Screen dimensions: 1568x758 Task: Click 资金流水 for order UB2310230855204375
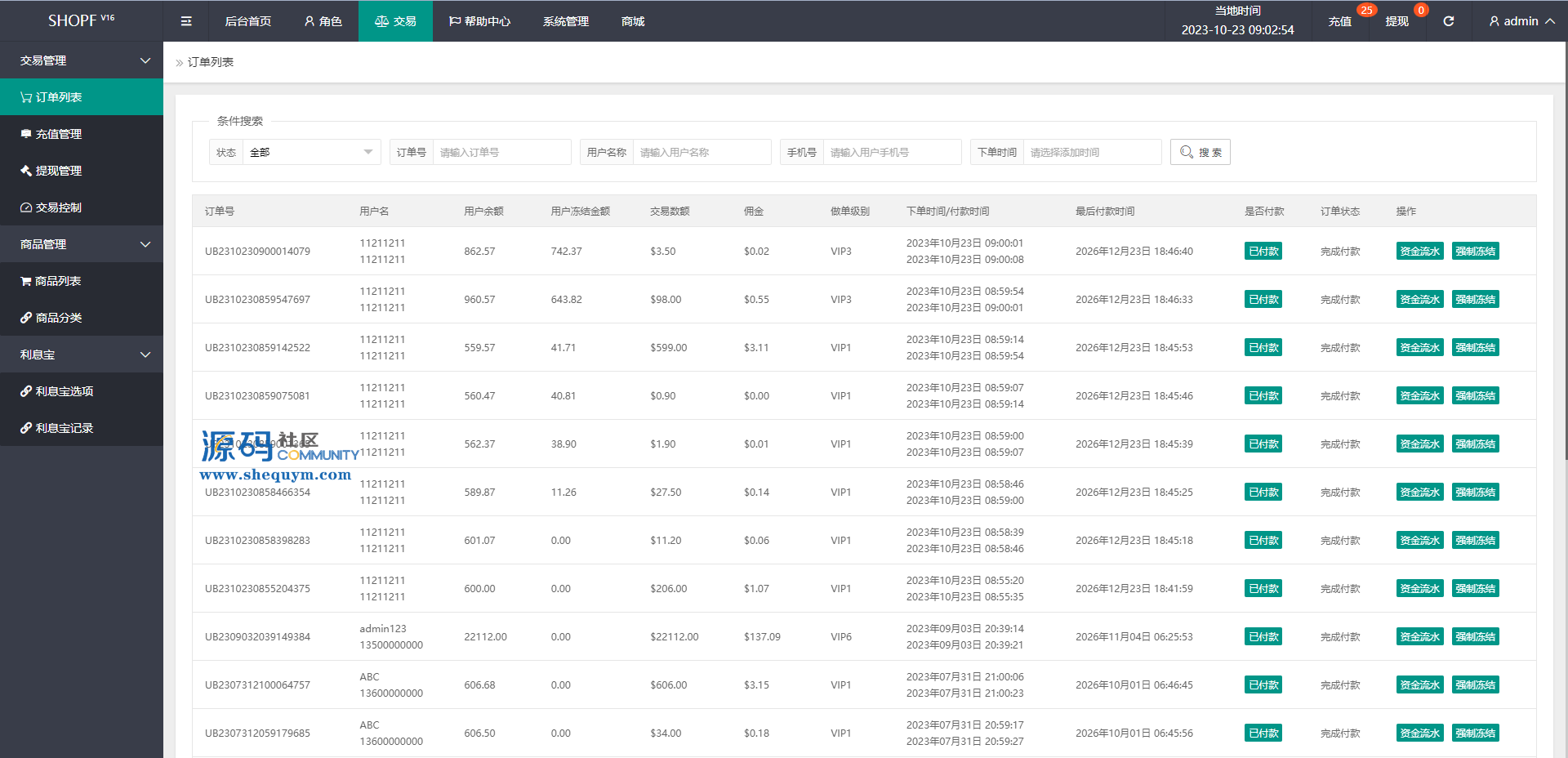[1419, 589]
